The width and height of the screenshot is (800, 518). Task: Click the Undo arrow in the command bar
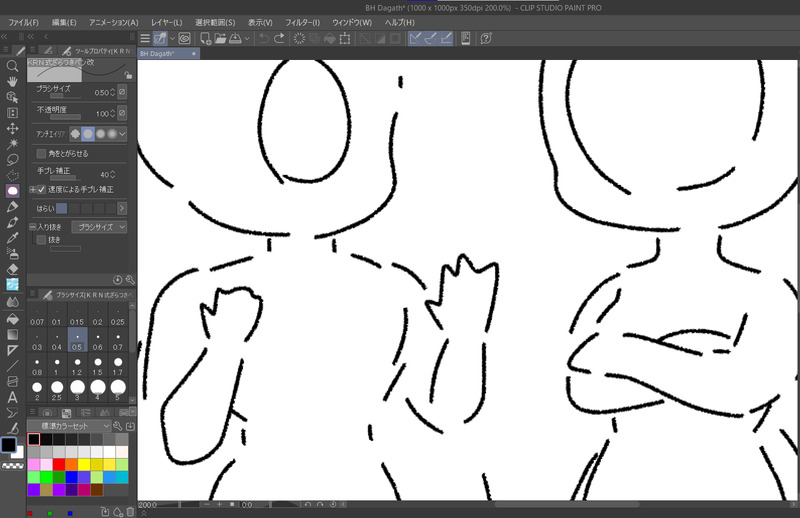click(263, 39)
